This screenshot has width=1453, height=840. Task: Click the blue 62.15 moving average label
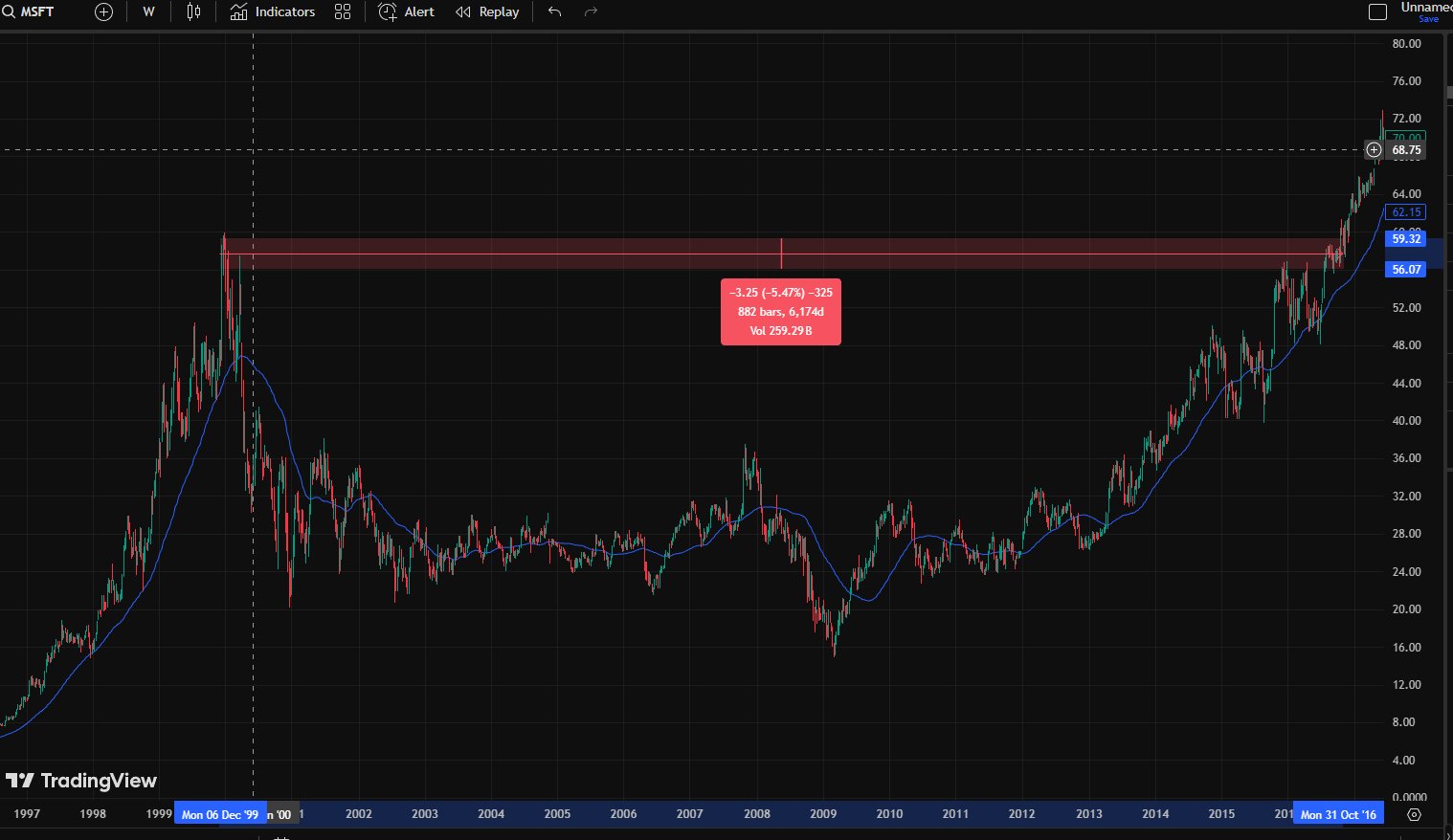coord(1406,212)
